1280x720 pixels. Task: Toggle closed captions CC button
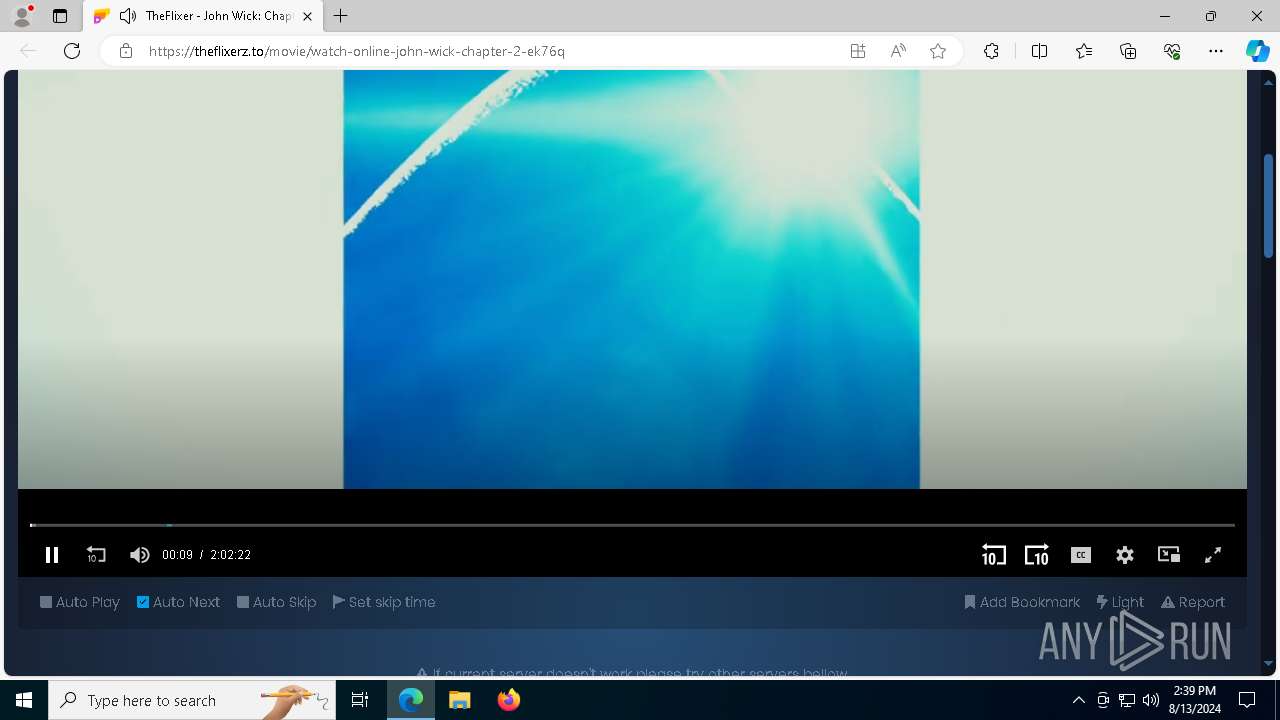[1081, 555]
